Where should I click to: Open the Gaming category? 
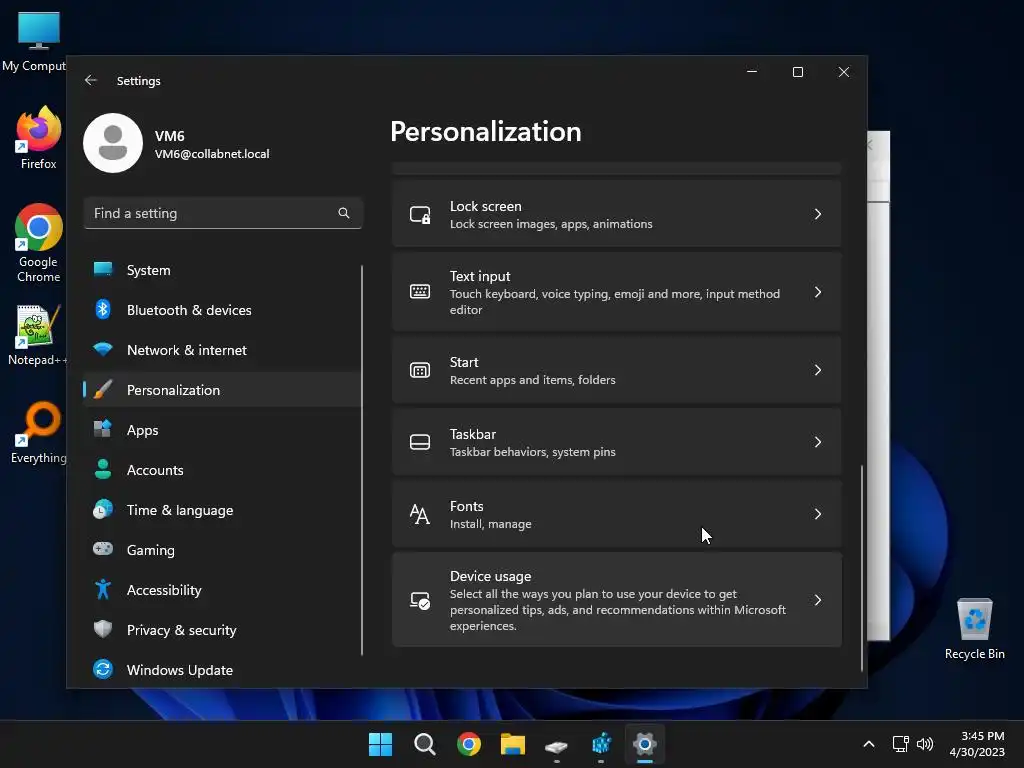pyautogui.click(x=222, y=550)
